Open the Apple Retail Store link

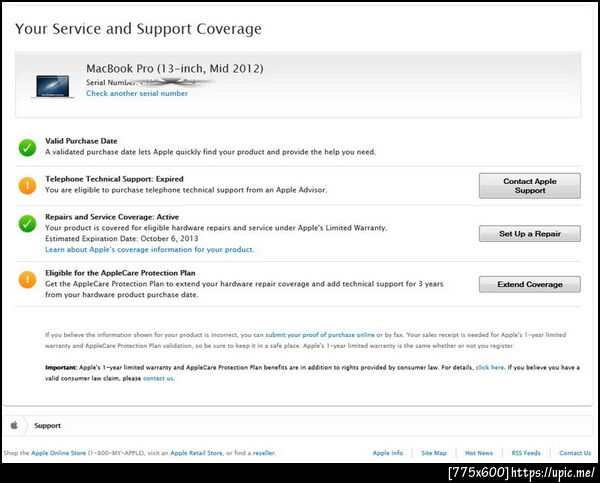(x=196, y=453)
